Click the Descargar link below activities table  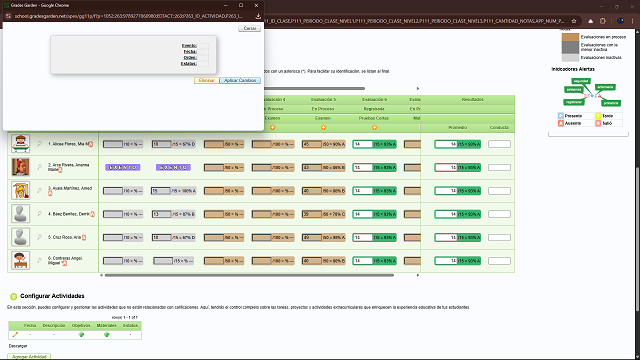(18, 346)
